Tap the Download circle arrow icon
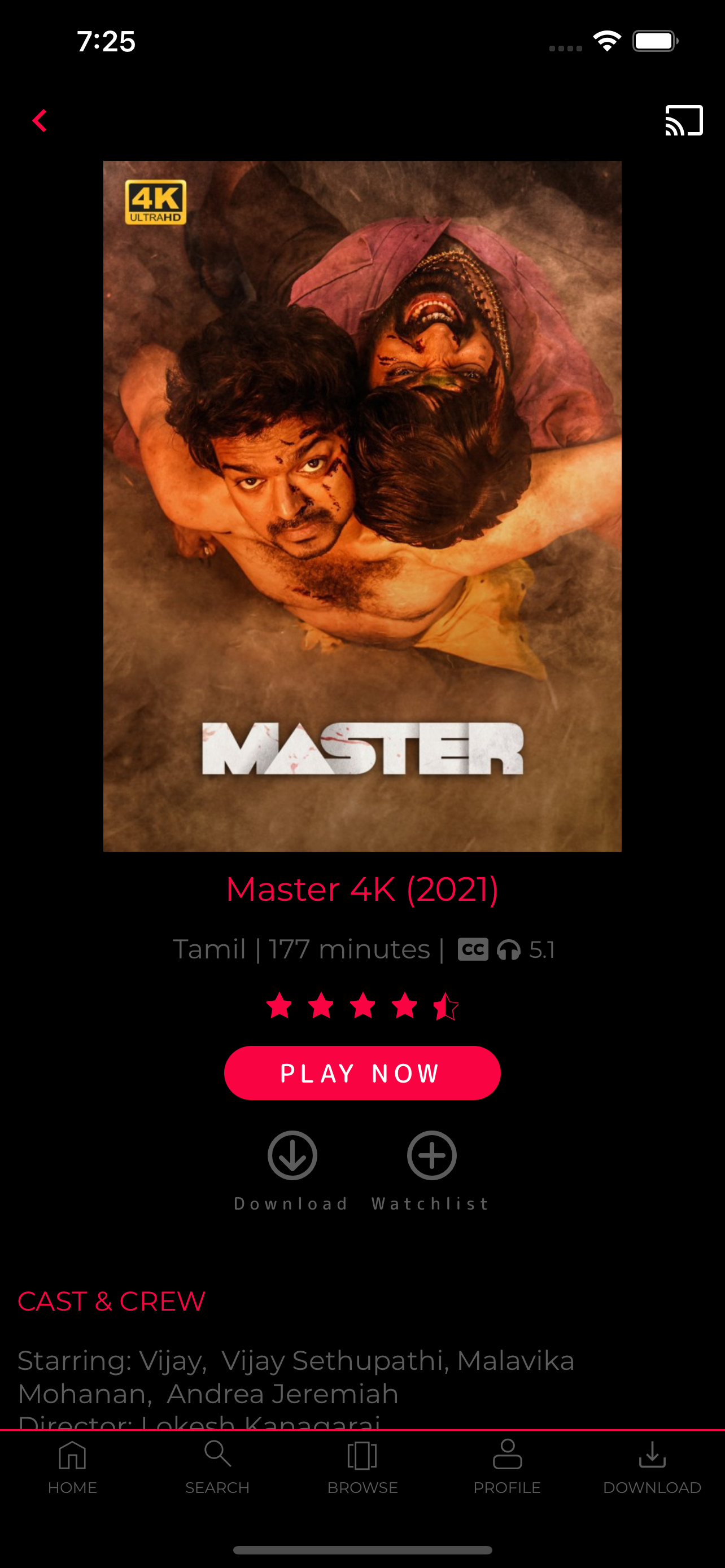Screen dimensions: 725x1568 [x=292, y=1155]
